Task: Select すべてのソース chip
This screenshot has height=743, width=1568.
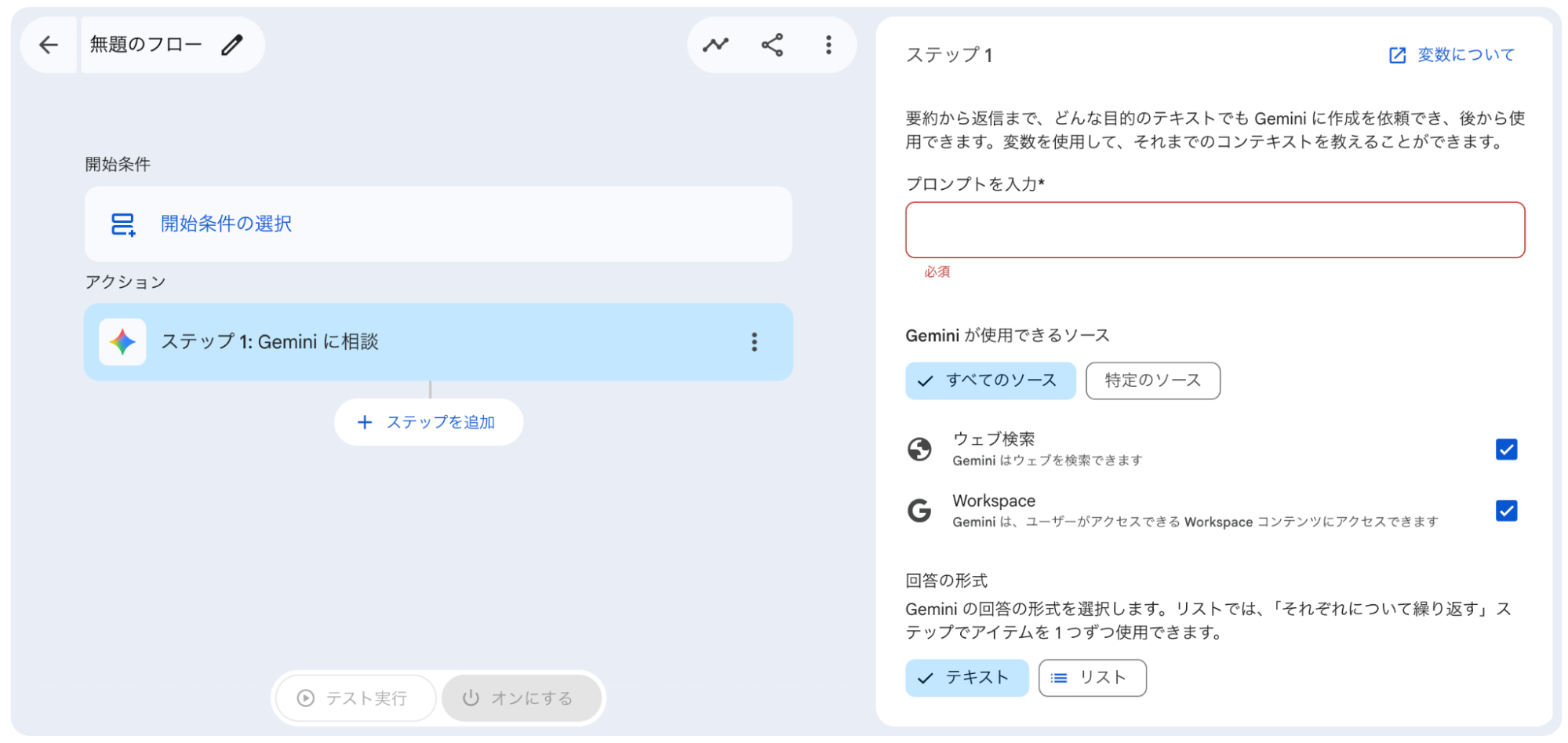Action: 990,381
